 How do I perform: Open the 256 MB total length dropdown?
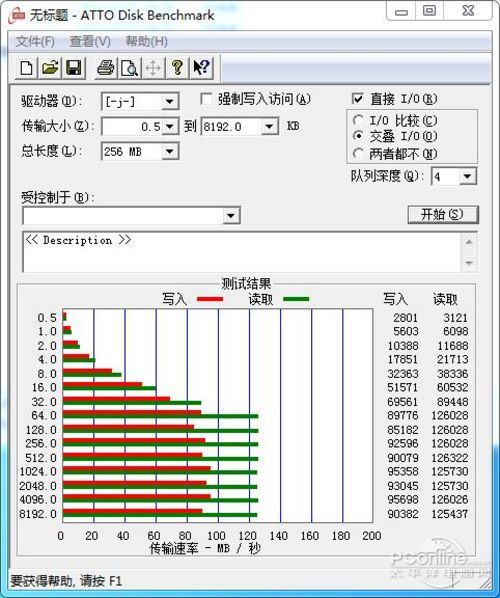coord(169,151)
